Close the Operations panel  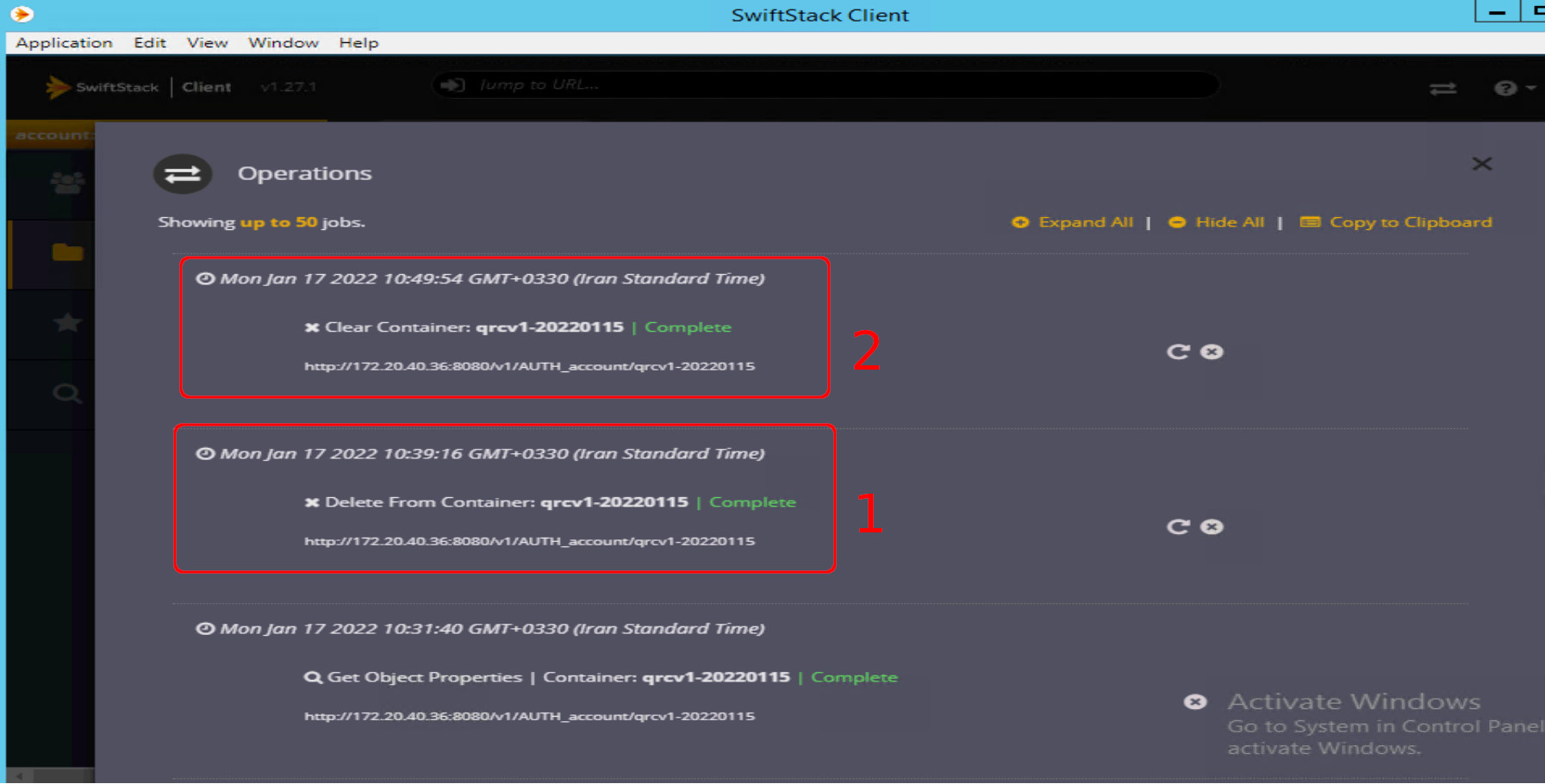point(1481,164)
